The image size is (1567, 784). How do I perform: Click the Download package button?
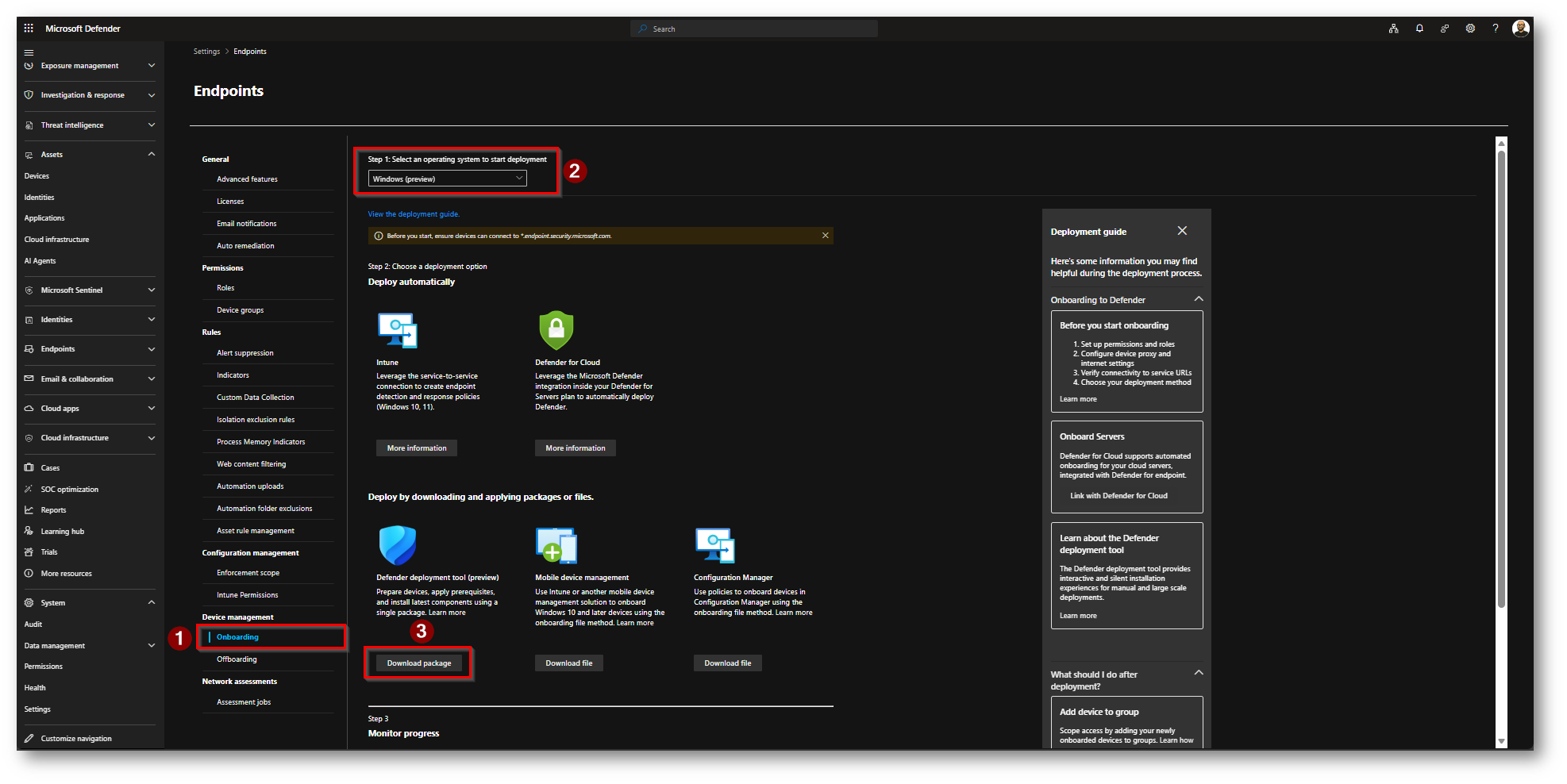tap(418, 663)
